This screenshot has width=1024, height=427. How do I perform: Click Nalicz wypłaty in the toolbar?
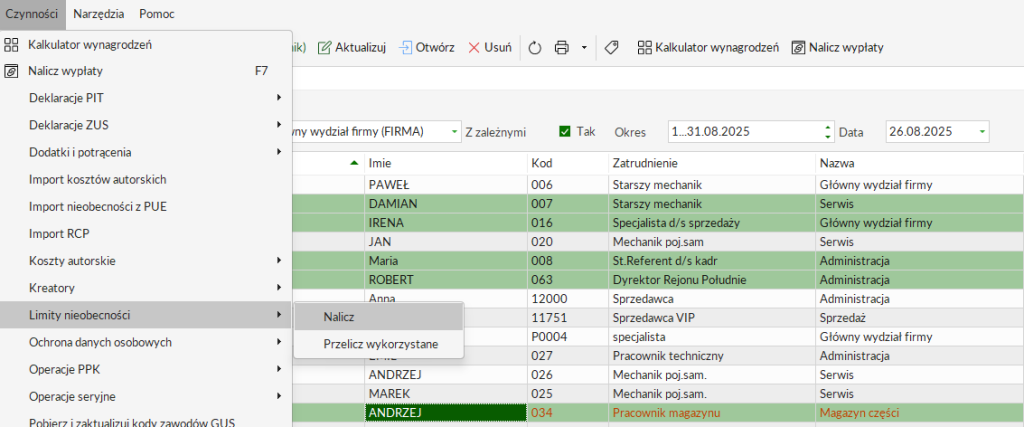click(837, 47)
